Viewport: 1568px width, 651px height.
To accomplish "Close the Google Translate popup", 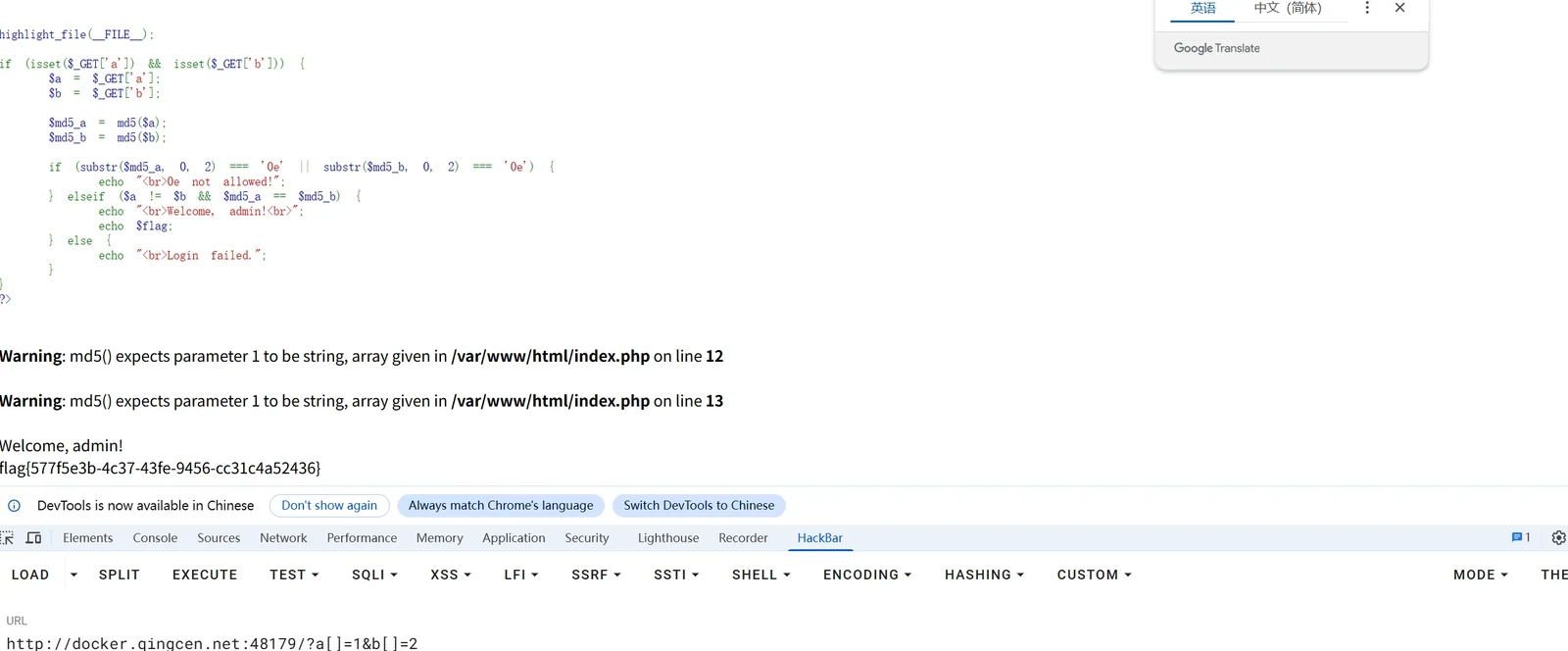I will tap(1399, 8).
